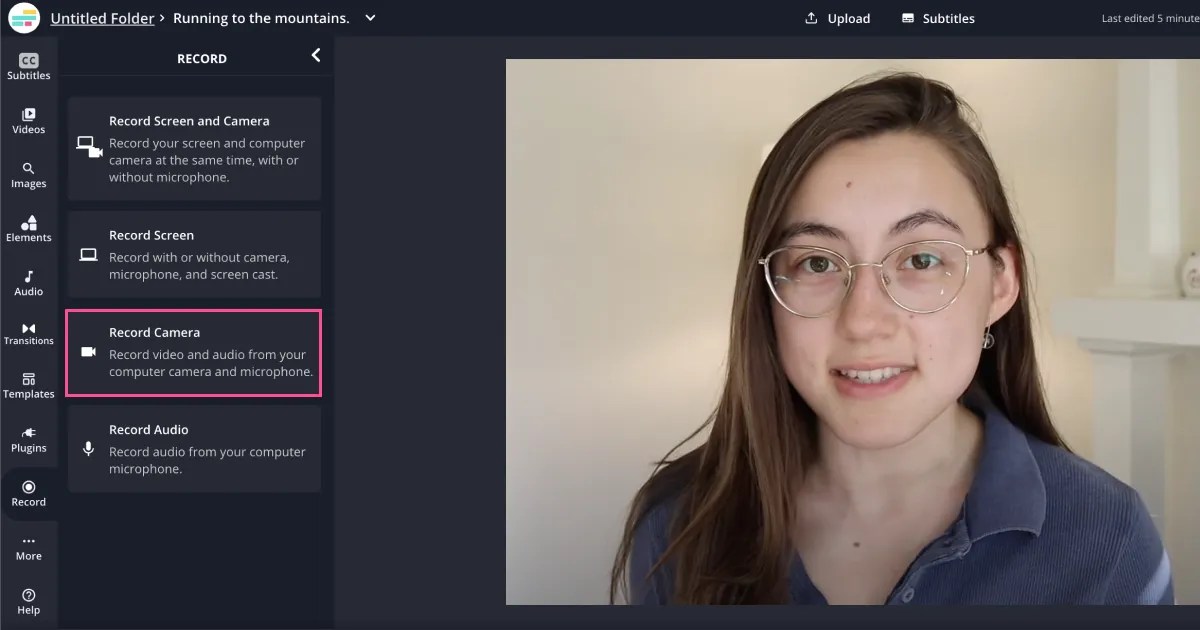Open the Audio panel
The height and width of the screenshot is (630, 1200).
click(28, 282)
